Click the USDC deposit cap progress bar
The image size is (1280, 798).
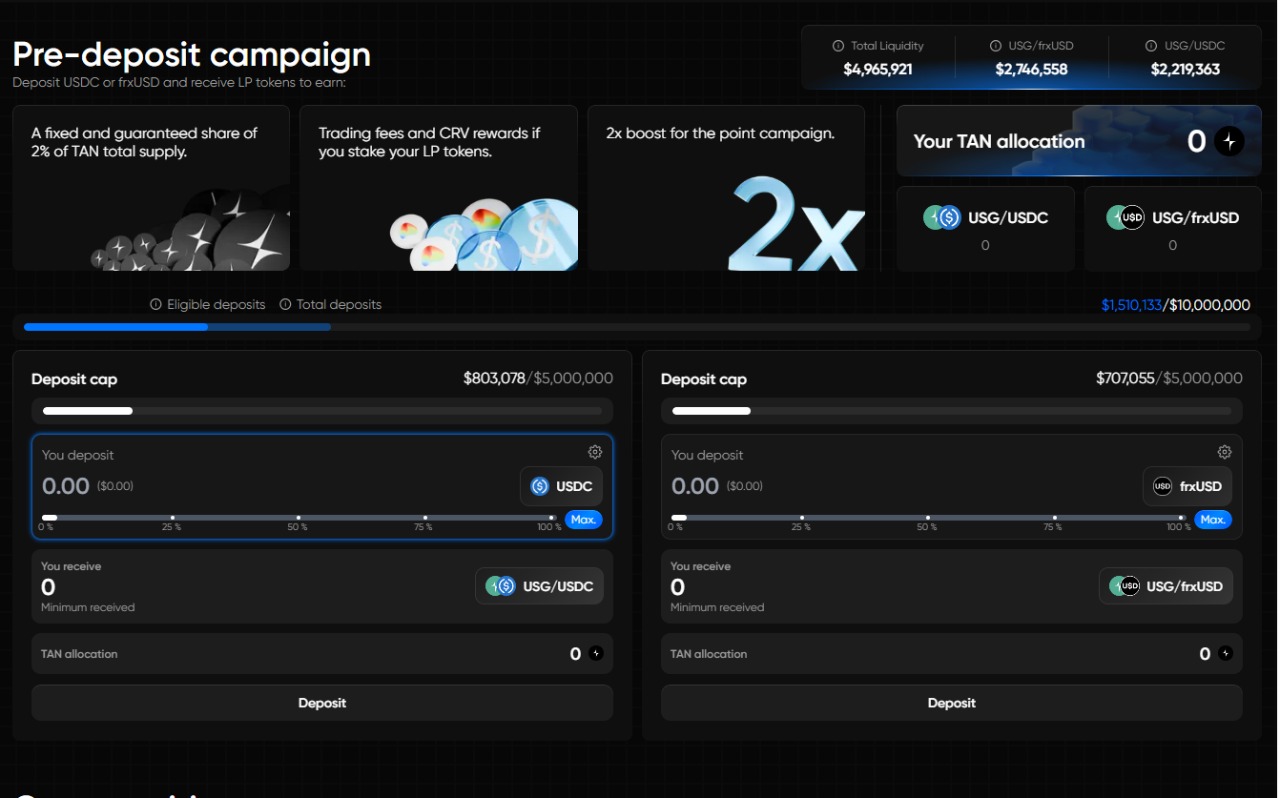(x=322, y=411)
